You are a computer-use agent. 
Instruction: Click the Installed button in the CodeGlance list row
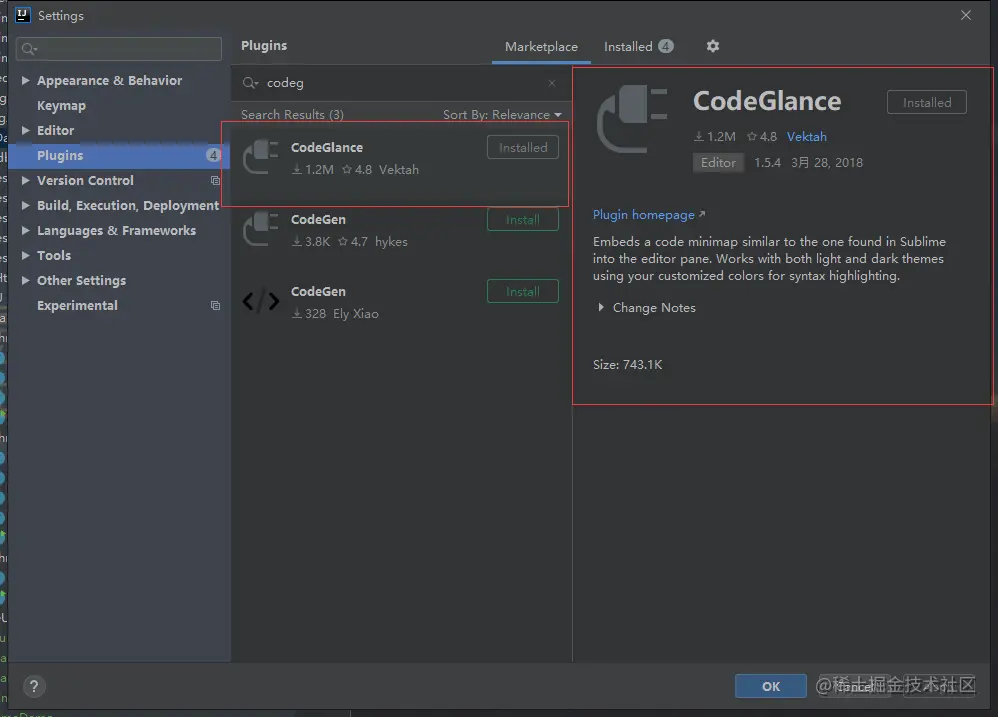click(x=523, y=148)
